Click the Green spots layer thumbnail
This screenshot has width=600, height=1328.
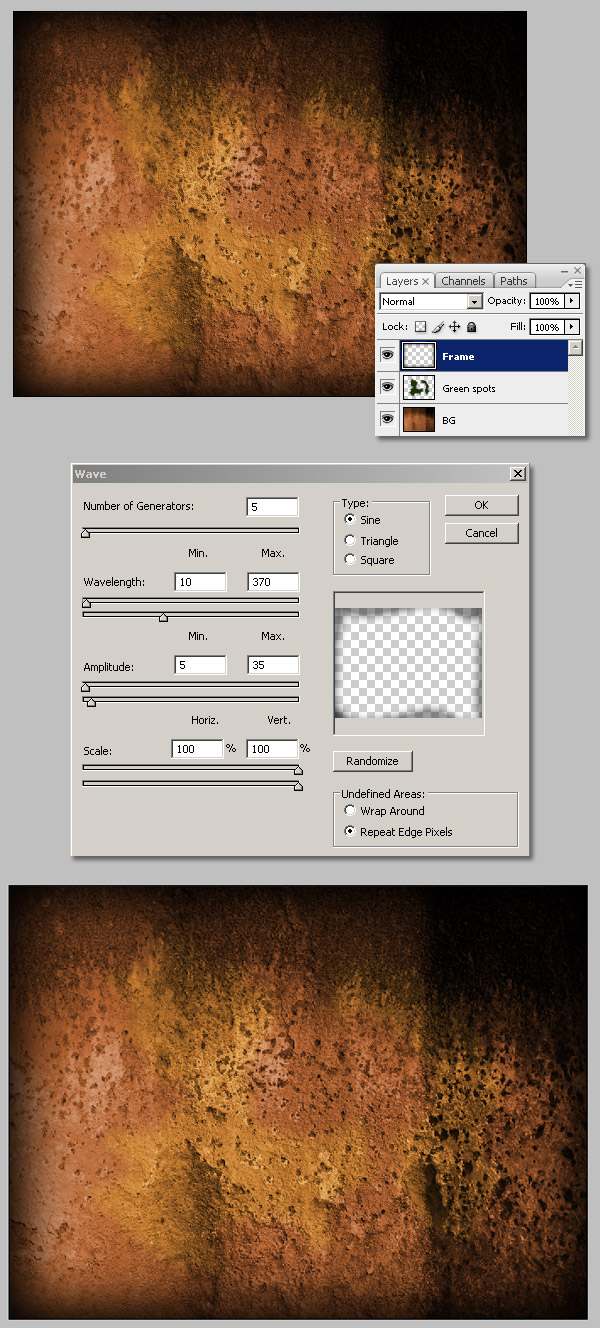pos(419,388)
